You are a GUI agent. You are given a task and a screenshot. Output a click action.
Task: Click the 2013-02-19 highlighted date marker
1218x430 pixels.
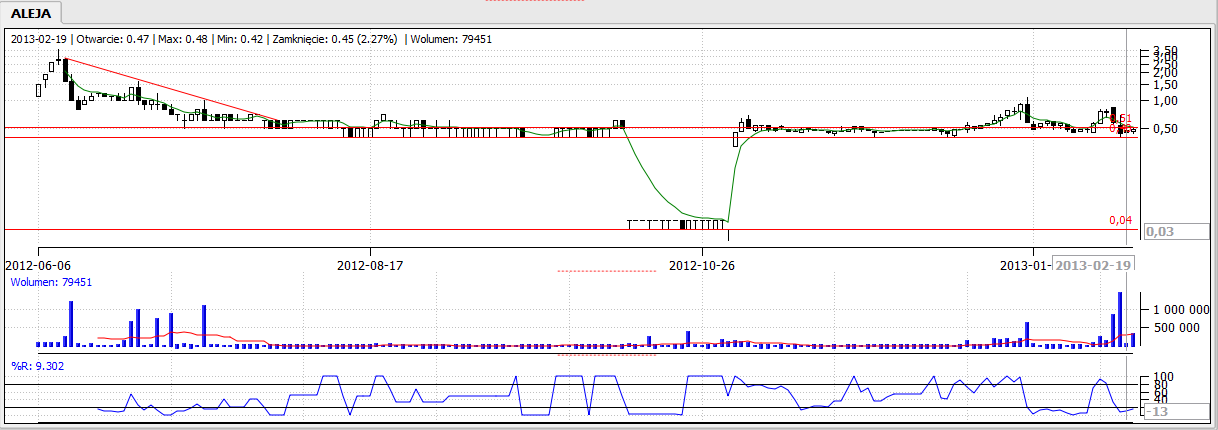1093,265
